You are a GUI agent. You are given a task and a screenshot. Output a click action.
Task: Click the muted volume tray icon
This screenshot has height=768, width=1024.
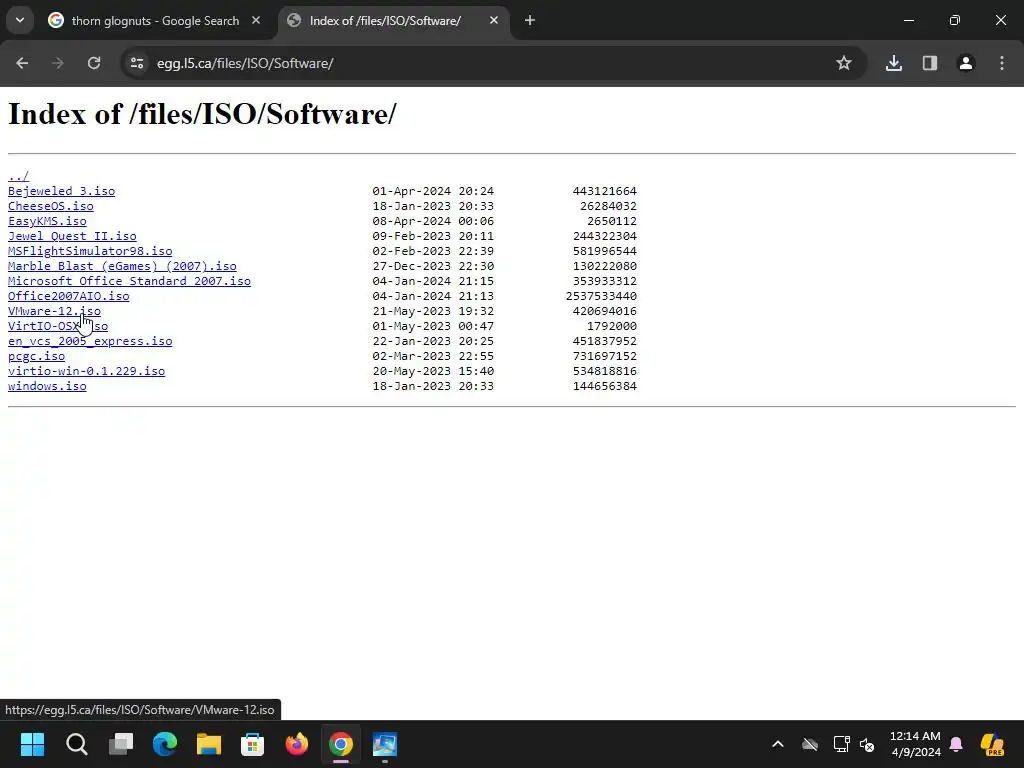point(867,744)
